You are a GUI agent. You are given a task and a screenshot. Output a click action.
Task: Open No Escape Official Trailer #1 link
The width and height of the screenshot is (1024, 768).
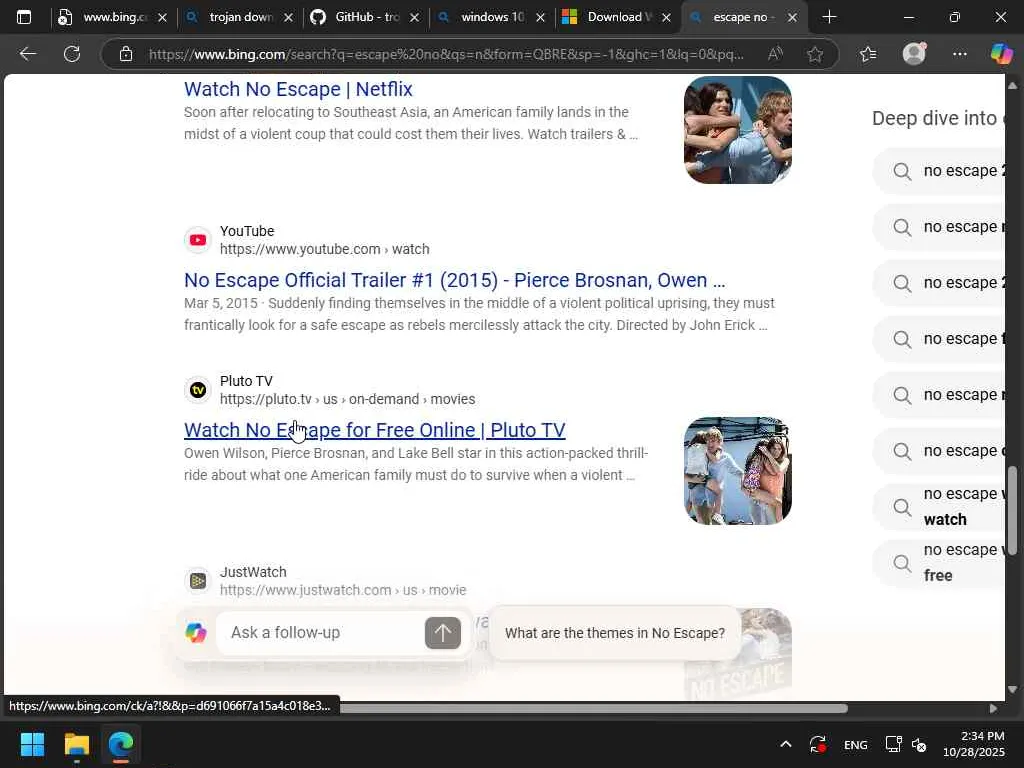(x=455, y=280)
